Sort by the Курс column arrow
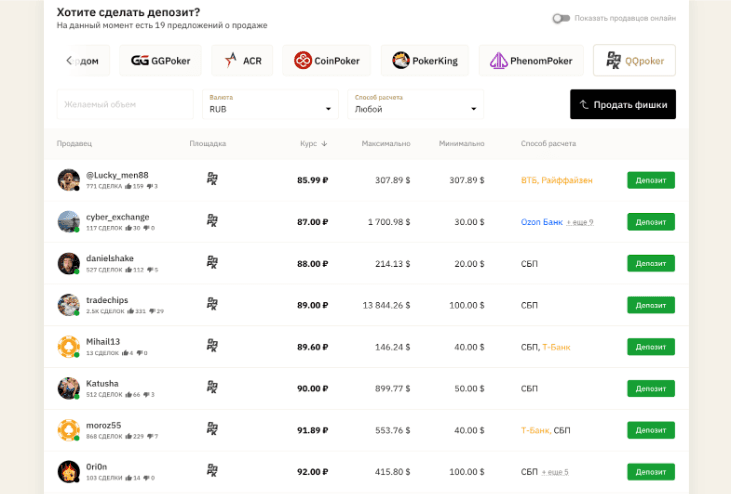731x494 pixels. 324,144
